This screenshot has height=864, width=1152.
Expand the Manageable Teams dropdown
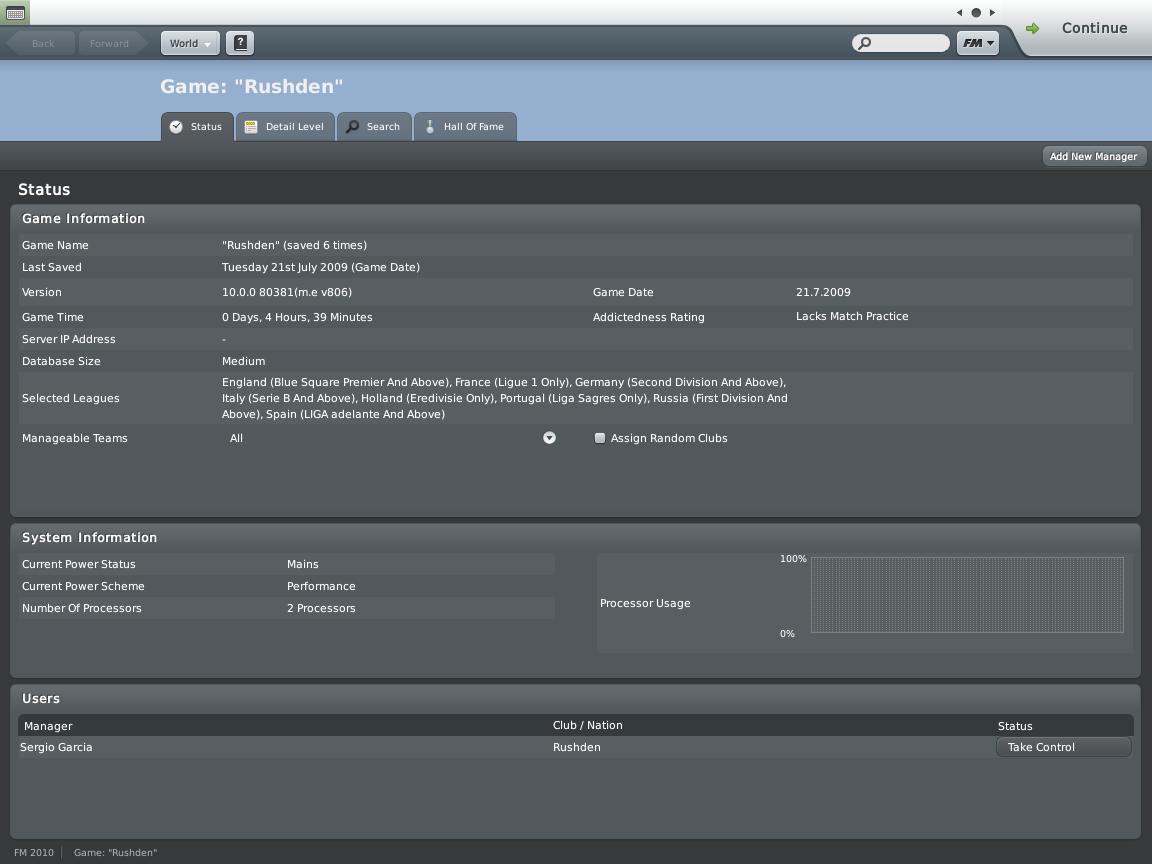pos(549,438)
